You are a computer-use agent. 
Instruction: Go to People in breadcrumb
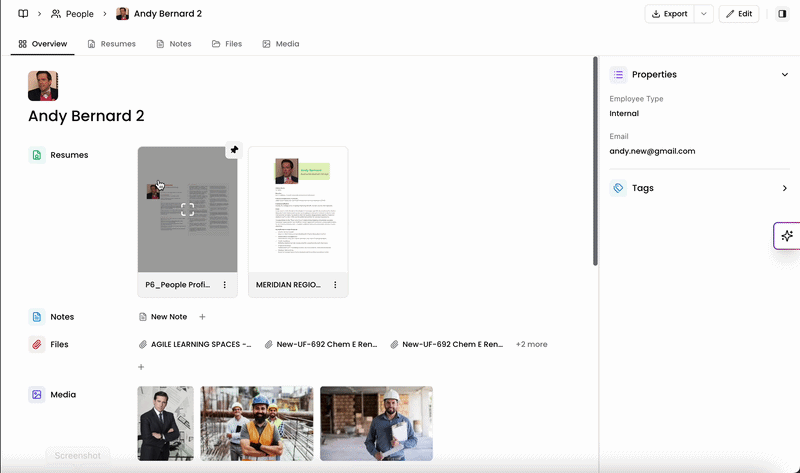(72, 14)
